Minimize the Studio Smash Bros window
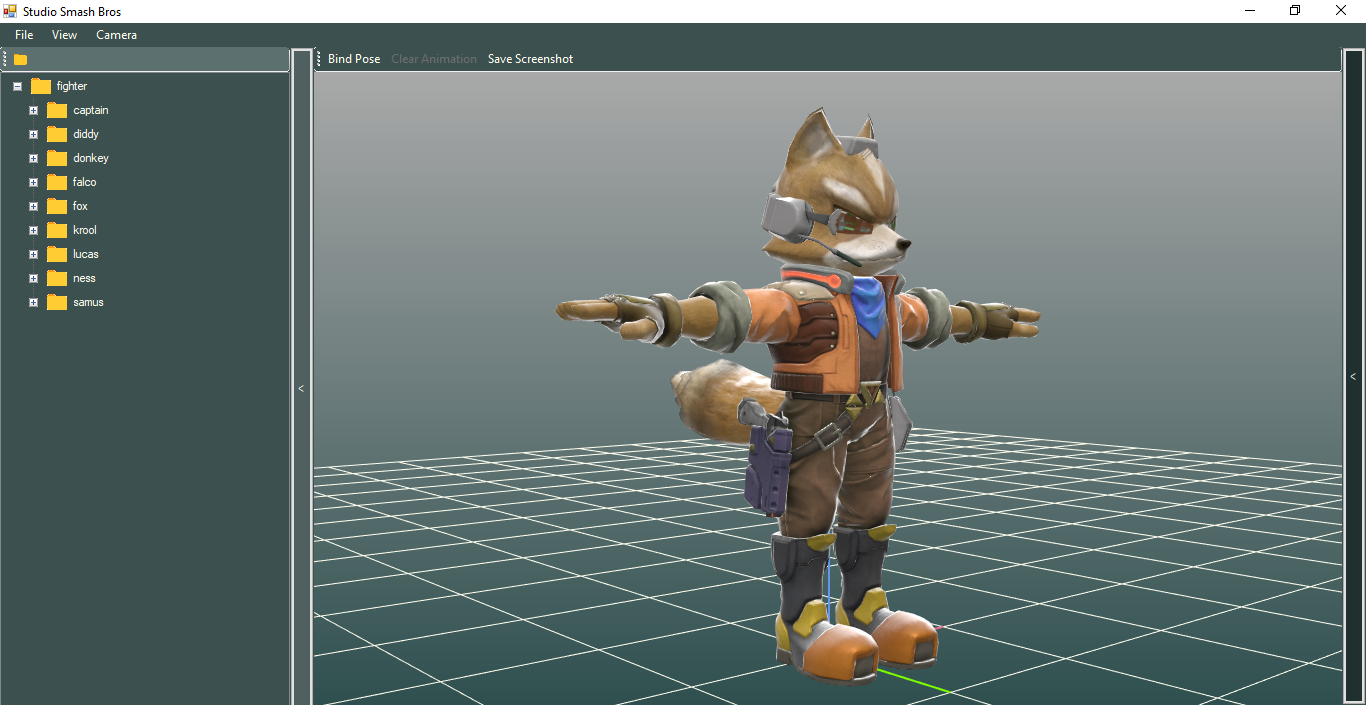The width and height of the screenshot is (1366, 705). click(x=1250, y=11)
